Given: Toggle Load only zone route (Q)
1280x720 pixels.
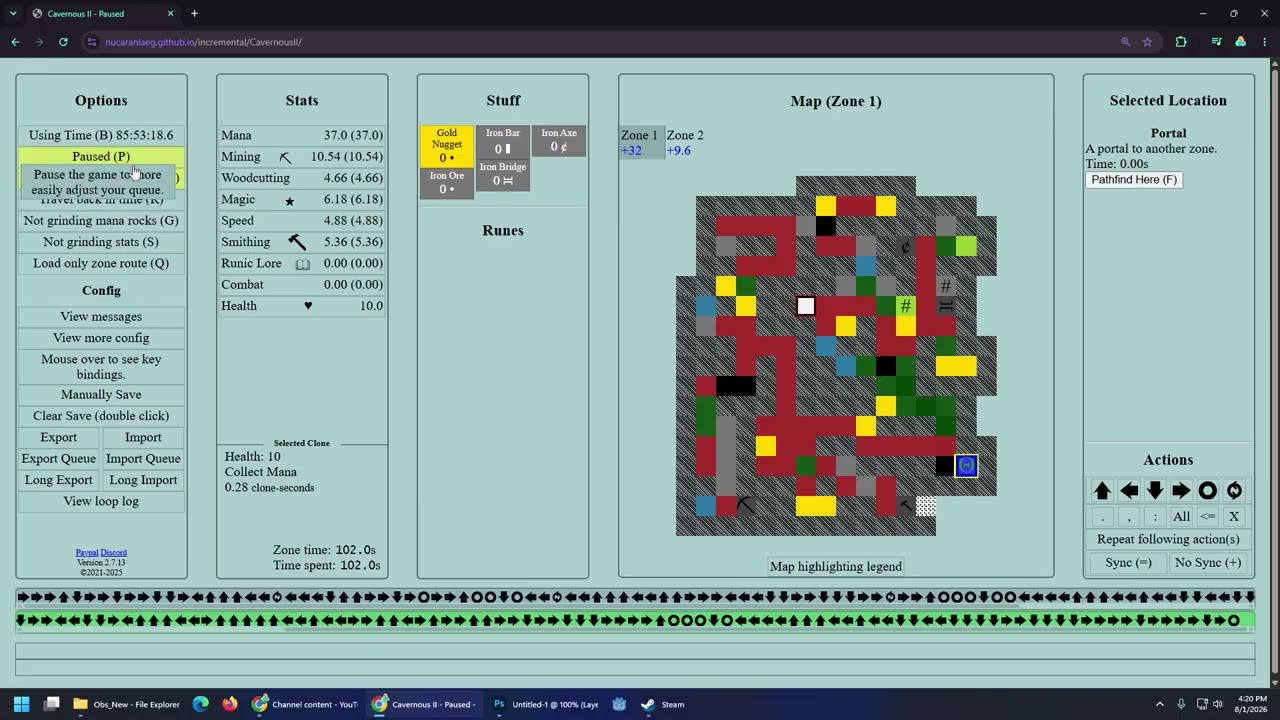Looking at the screenshot, I should [x=101, y=263].
